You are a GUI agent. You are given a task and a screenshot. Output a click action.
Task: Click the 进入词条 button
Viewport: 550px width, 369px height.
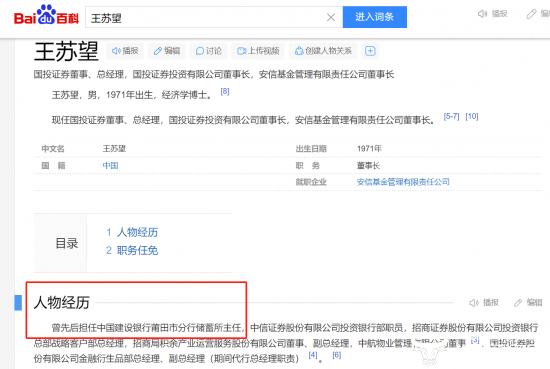click(x=375, y=17)
